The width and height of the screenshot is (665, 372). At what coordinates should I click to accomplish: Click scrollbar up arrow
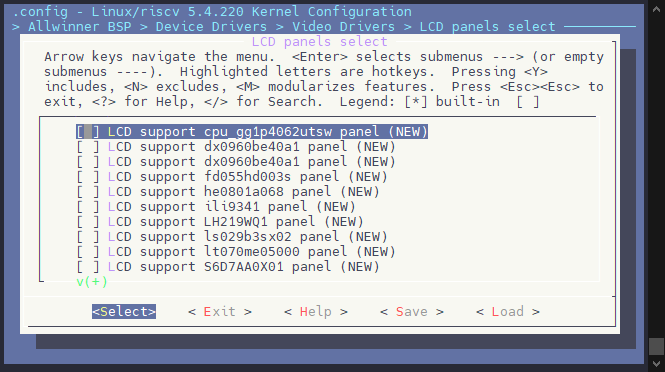tap(657, 8)
